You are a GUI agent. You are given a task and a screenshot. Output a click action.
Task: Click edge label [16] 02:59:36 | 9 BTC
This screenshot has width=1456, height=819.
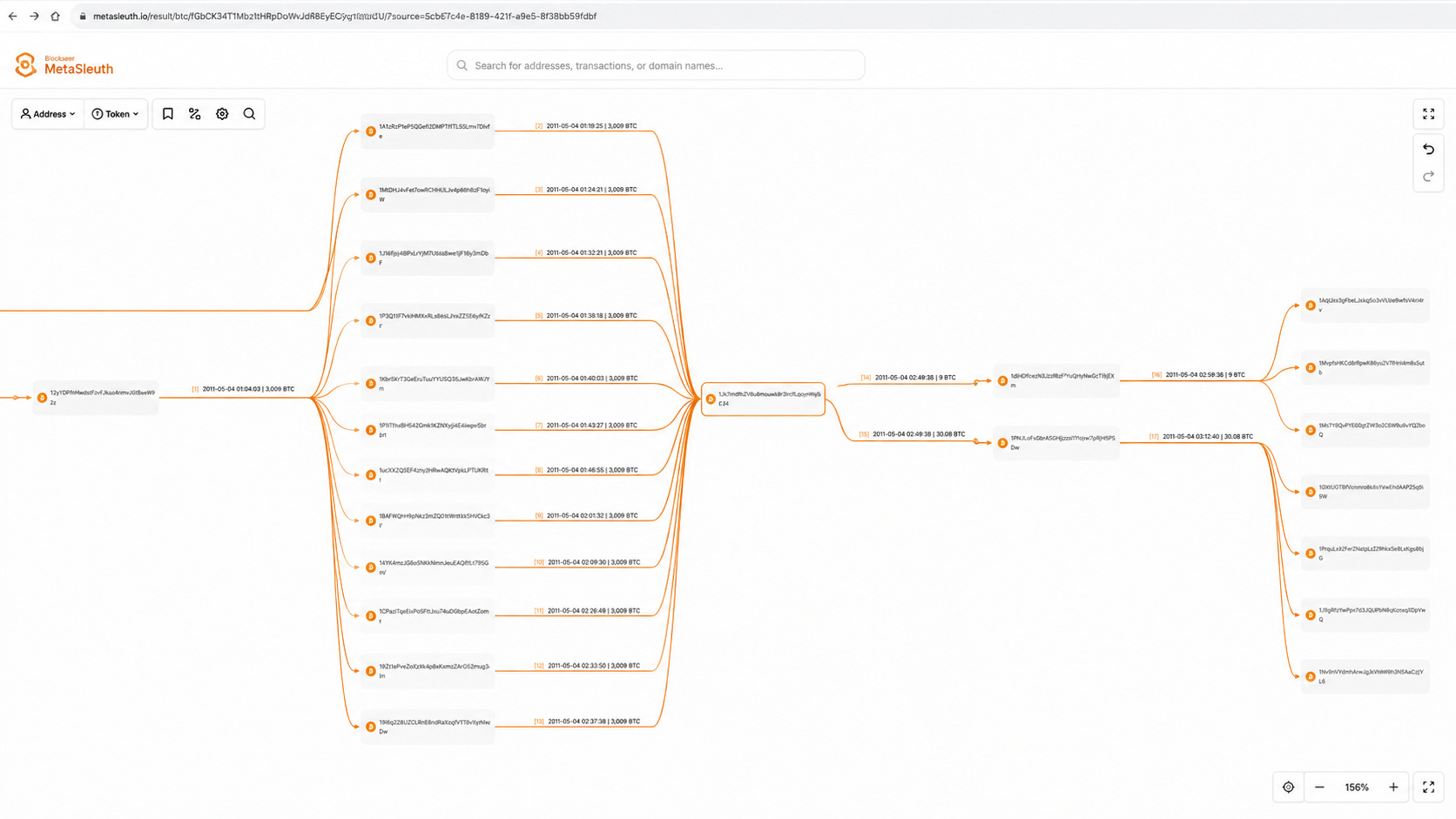[1198, 375]
